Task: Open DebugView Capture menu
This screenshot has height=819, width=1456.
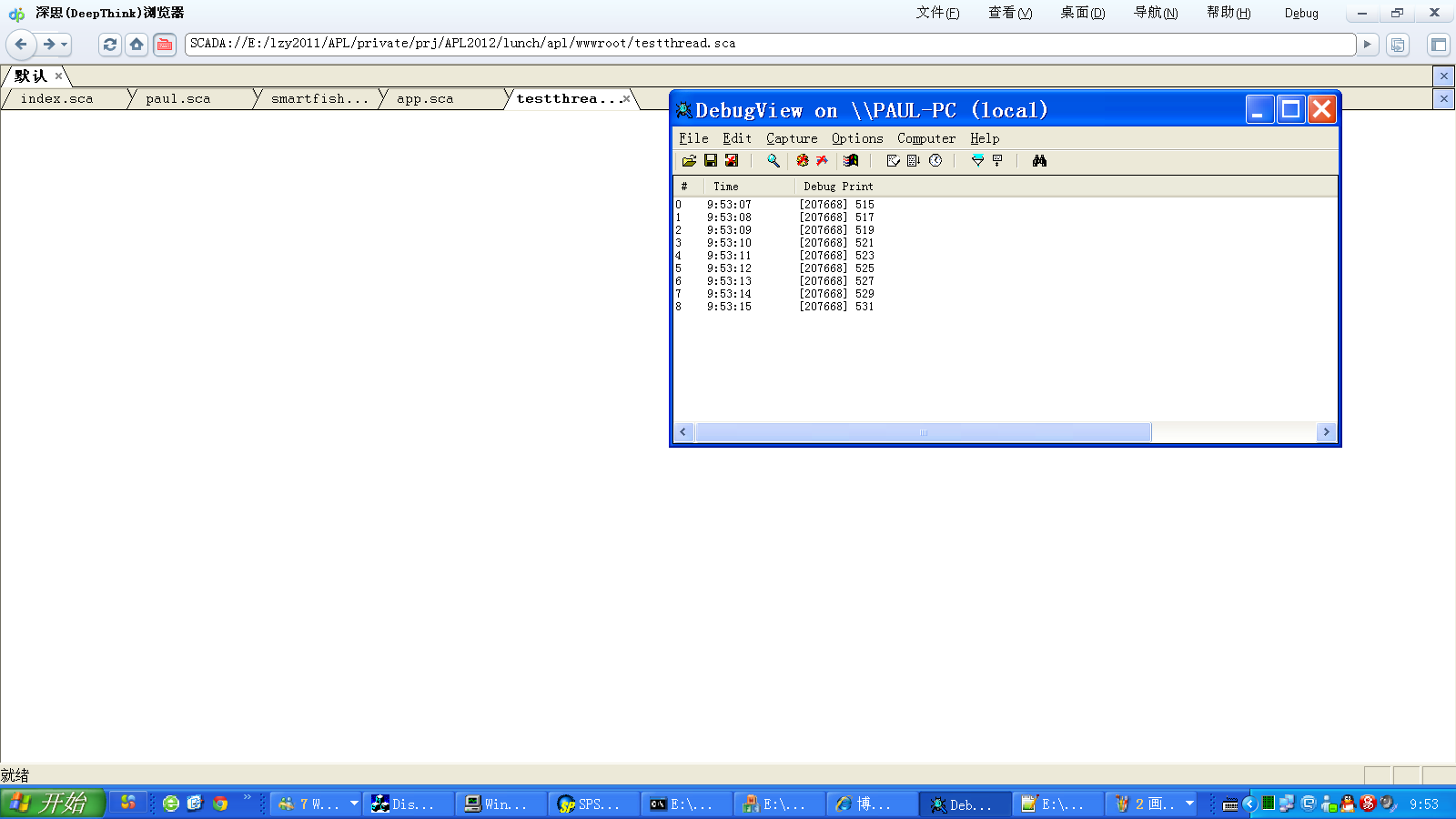Action: [792, 138]
